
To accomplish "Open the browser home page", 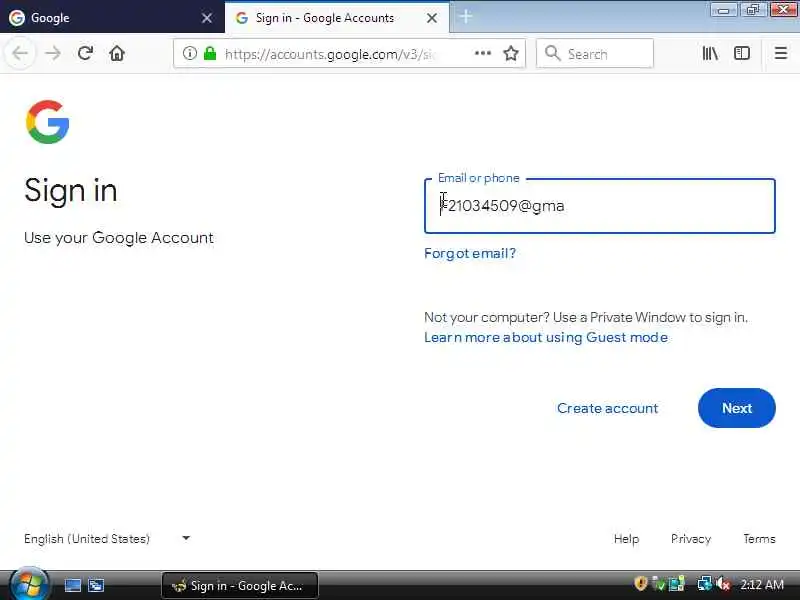I will tap(117, 53).
